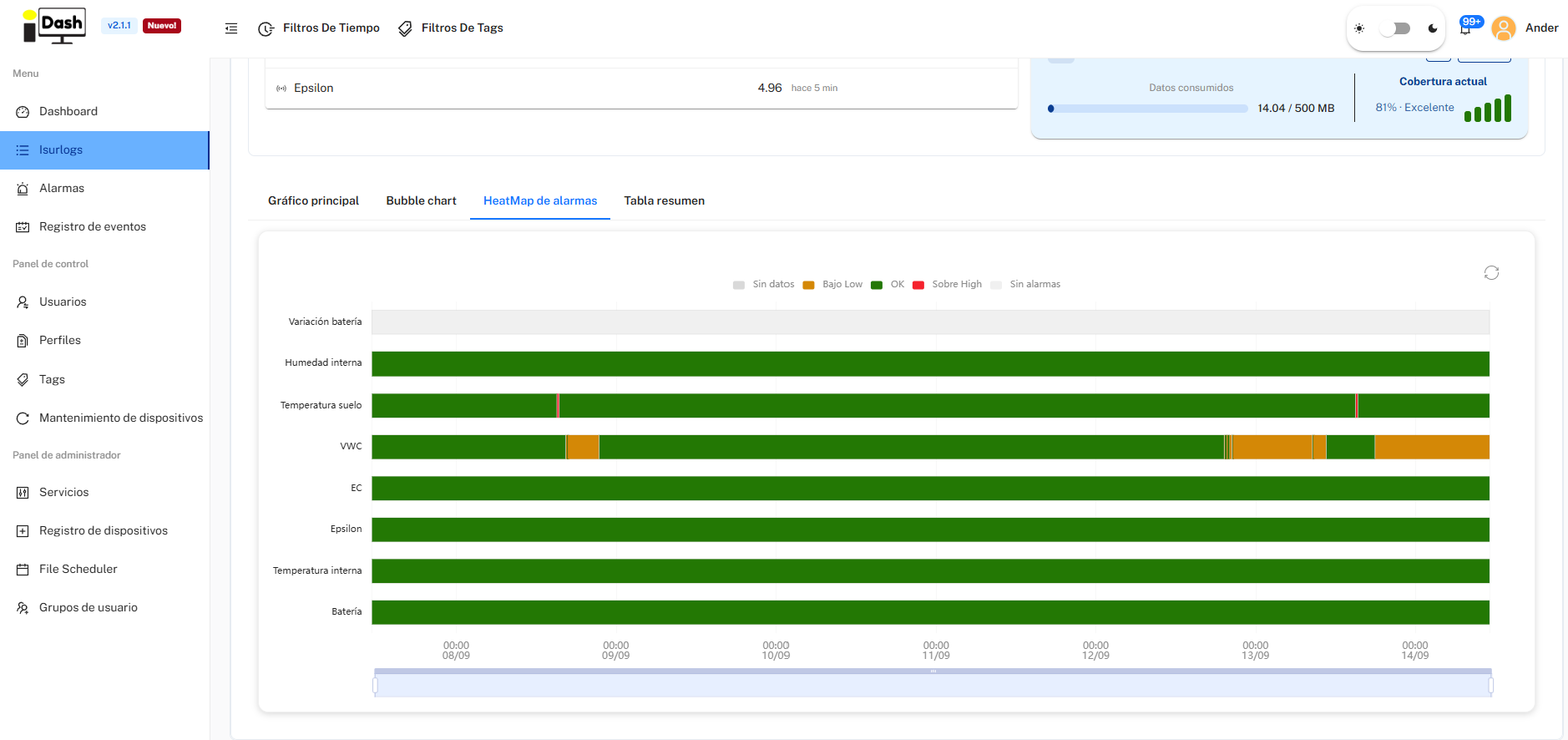Click the Servicios icon in sidebar
Image resolution: width=1568 pixels, height=740 pixels.
(x=23, y=493)
